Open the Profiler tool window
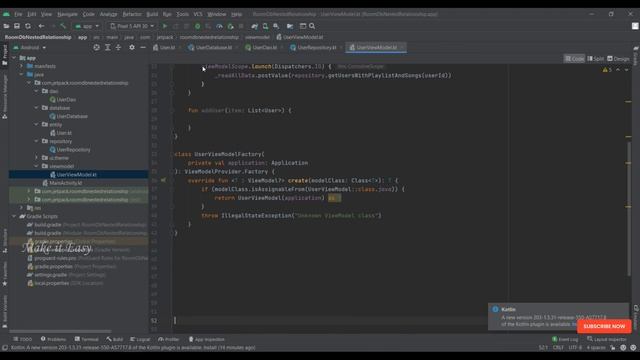Image resolution: width=640 pixels, height=360 pixels. pos(169,339)
